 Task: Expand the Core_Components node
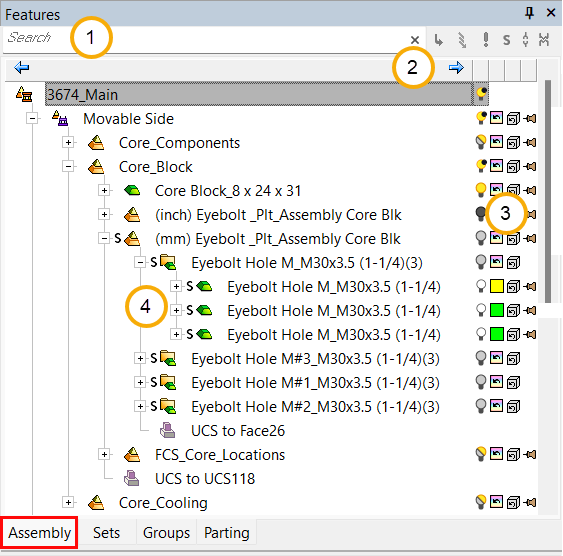point(68,142)
